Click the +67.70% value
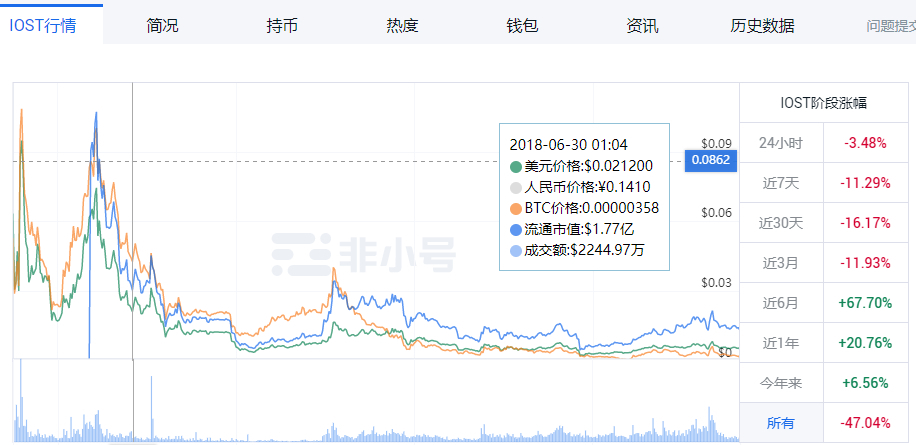Image resolution: width=916 pixels, height=445 pixels. 865,303
